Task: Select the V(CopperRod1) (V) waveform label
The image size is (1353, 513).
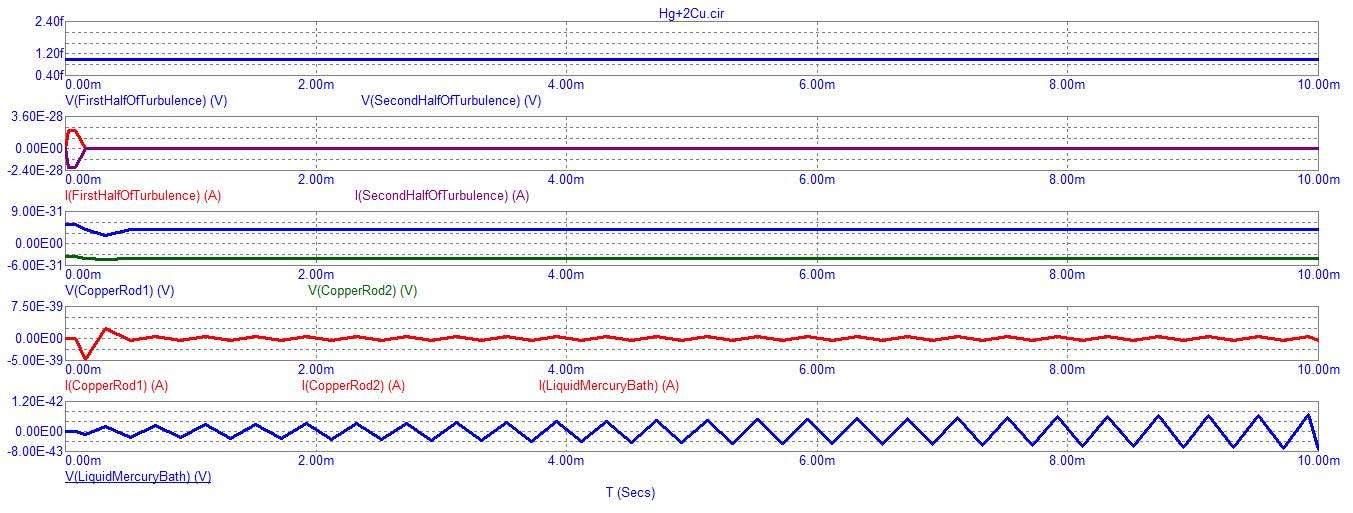Action: pos(120,291)
